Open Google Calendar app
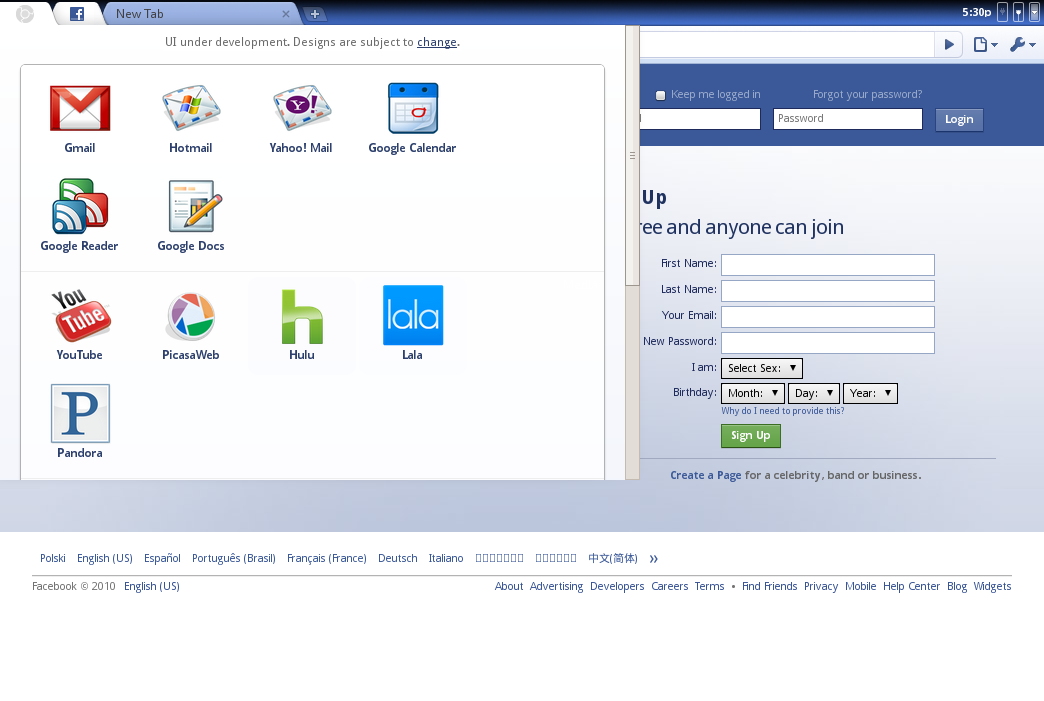This screenshot has height=701, width=1044. tap(412, 109)
